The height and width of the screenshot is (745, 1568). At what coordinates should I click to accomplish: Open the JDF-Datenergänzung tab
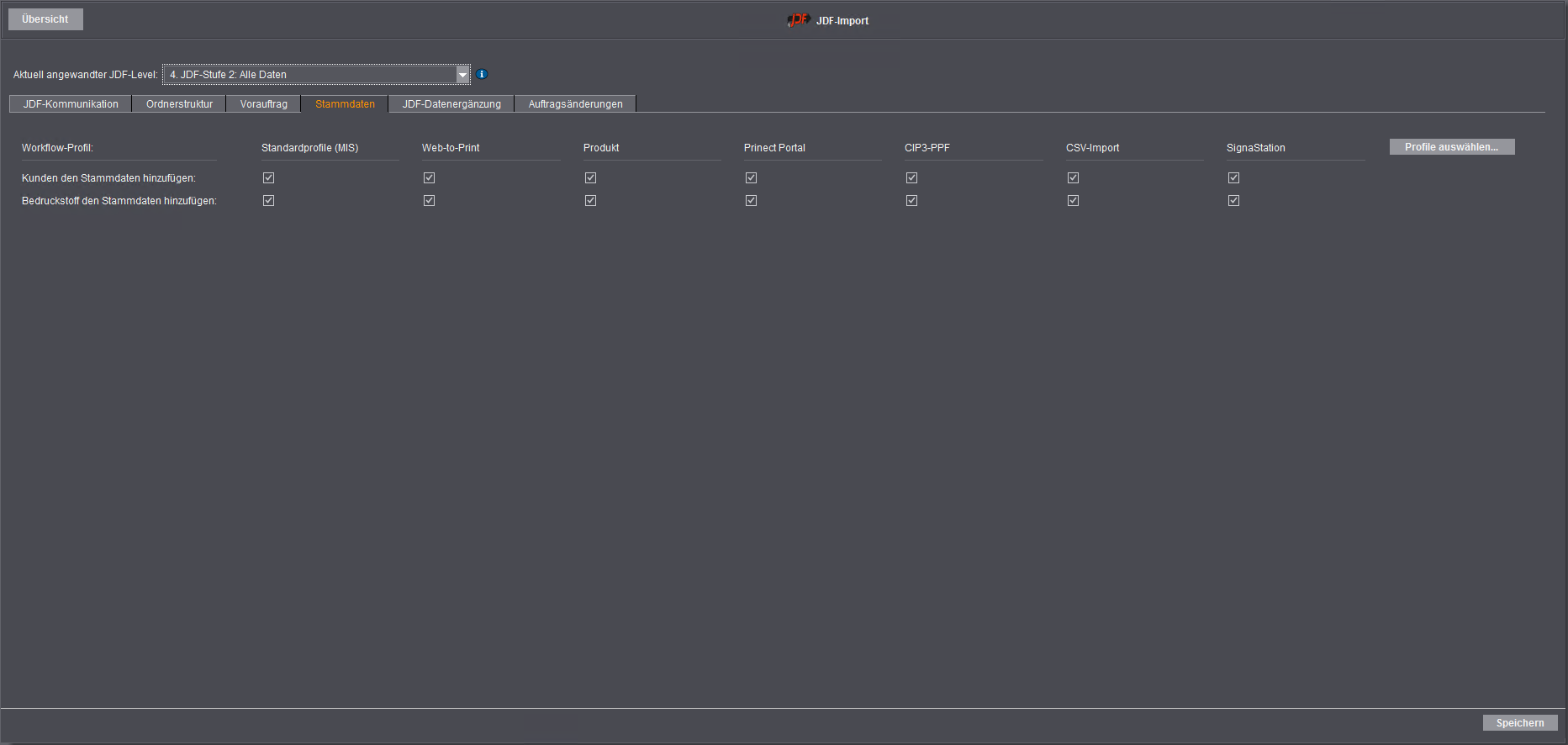click(x=451, y=104)
